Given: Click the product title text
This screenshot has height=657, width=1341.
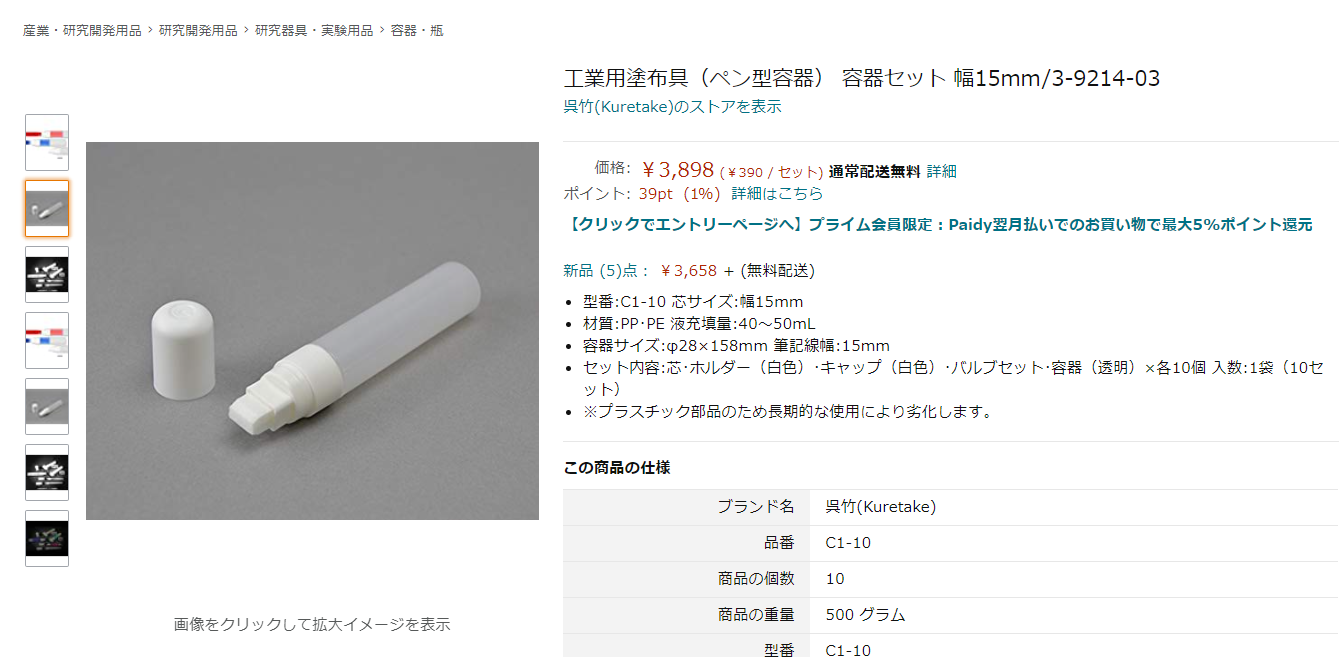Looking at the screenshot, I should coord(862,78).
